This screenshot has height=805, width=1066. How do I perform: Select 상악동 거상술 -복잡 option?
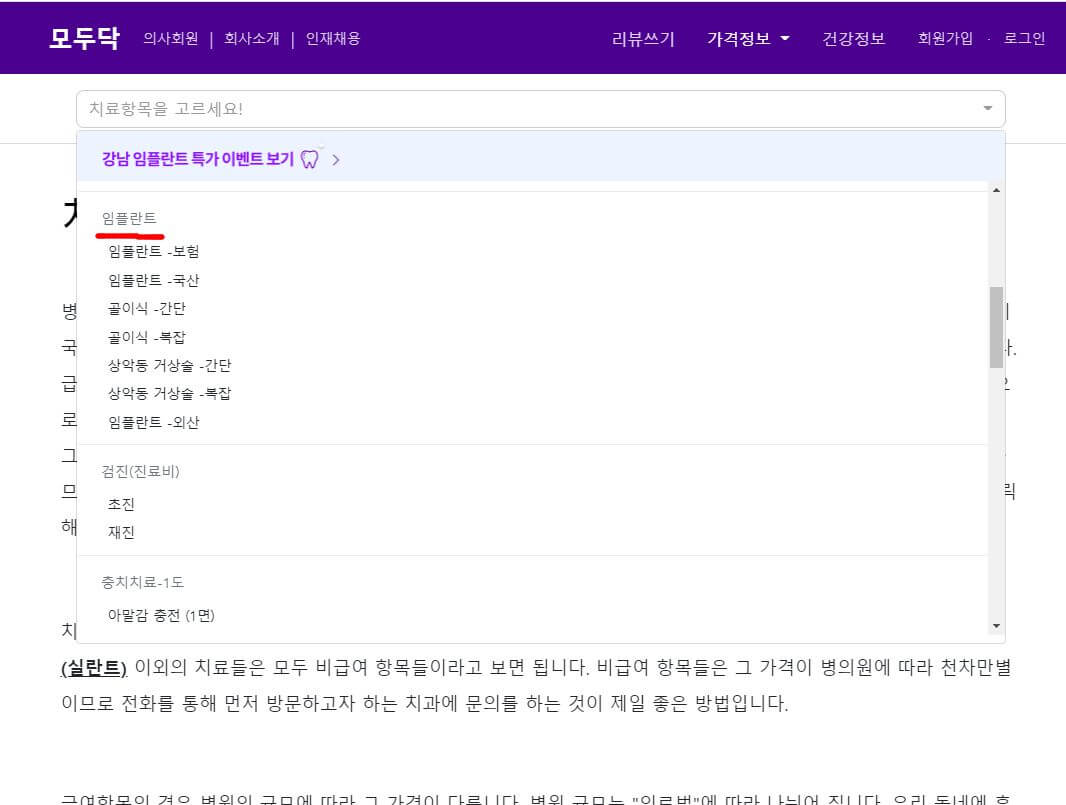tap(168, 393)
